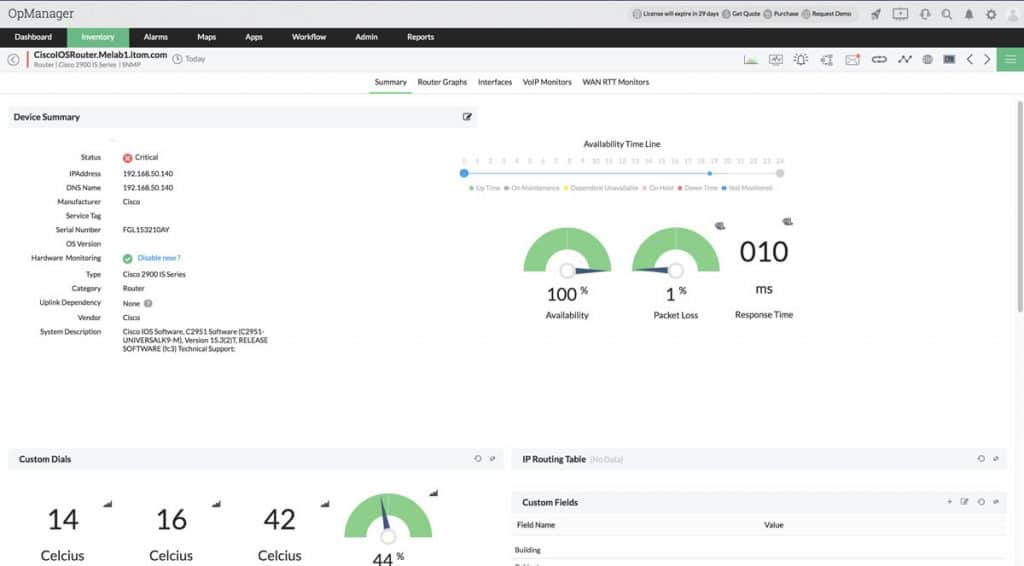This screenshot has width=1024, height=566.
Task: Open the green hamburger menu button
Action: 1010,59
